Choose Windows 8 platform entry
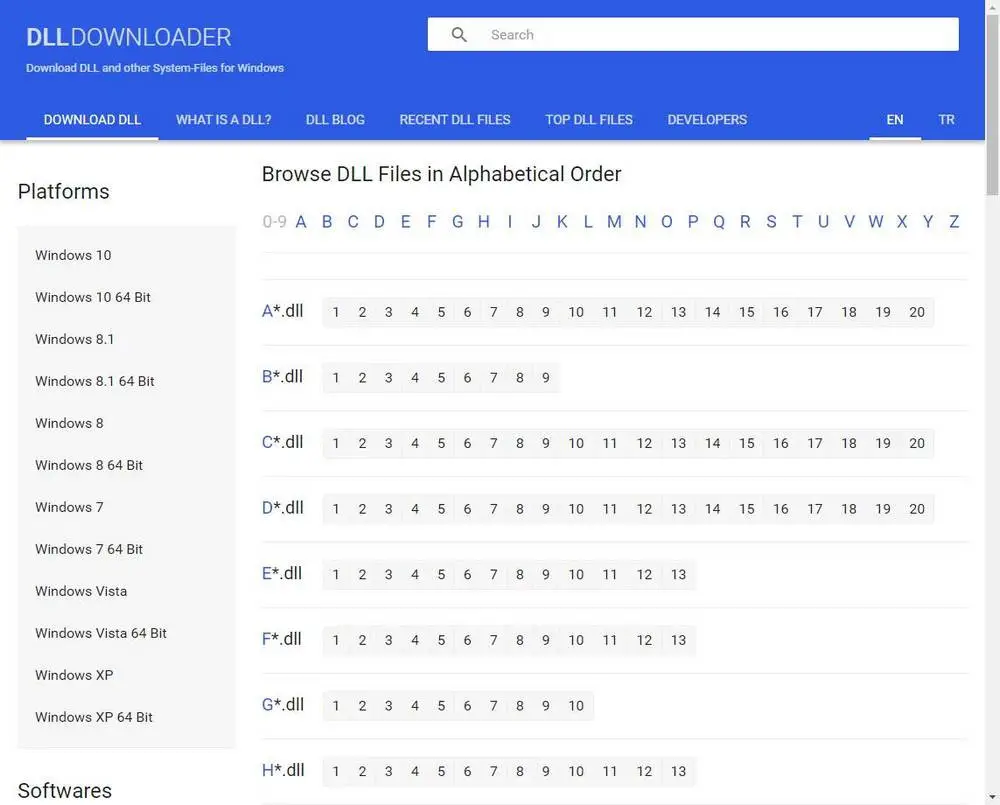 (70, 424)
